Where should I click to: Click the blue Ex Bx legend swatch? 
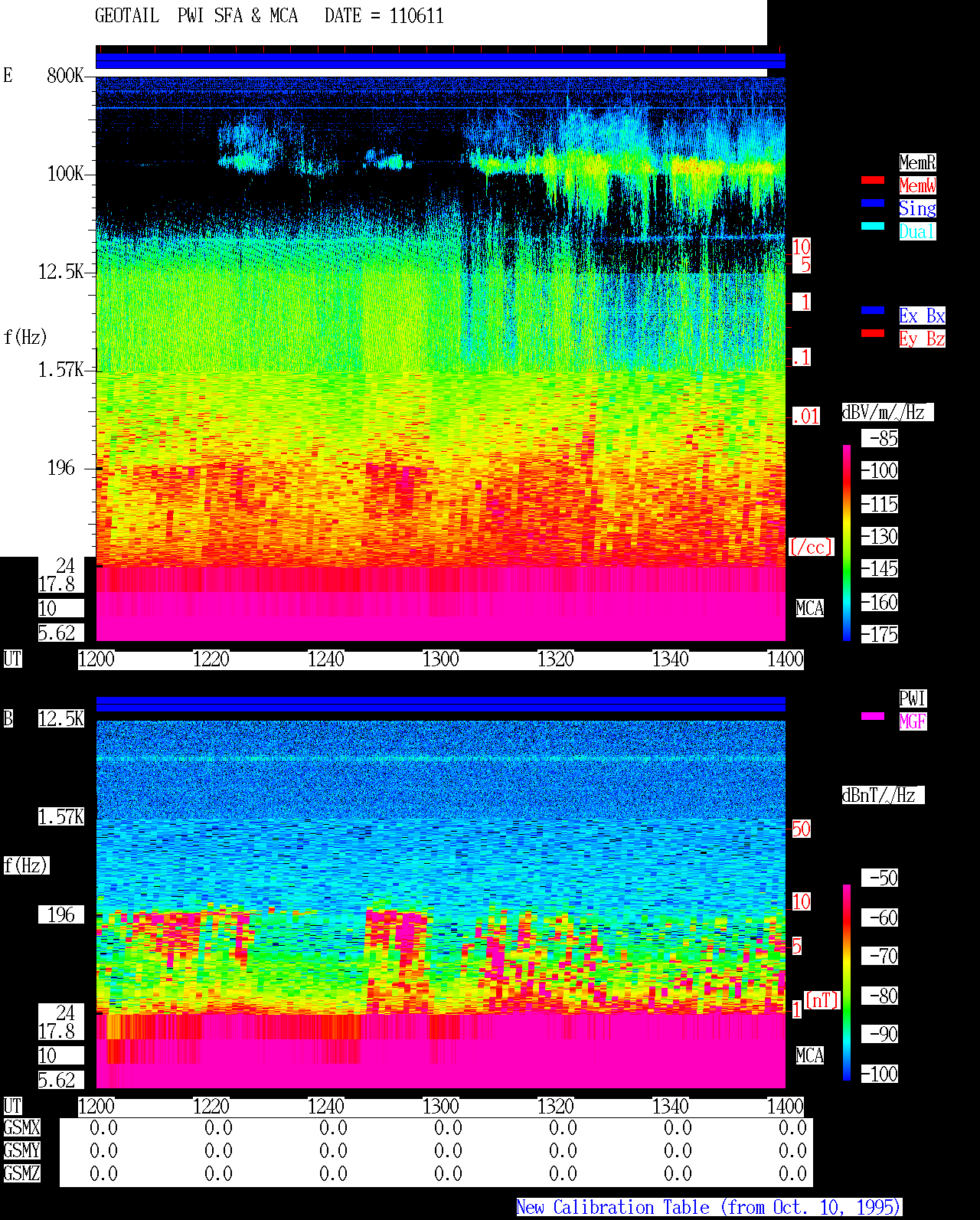873,310
